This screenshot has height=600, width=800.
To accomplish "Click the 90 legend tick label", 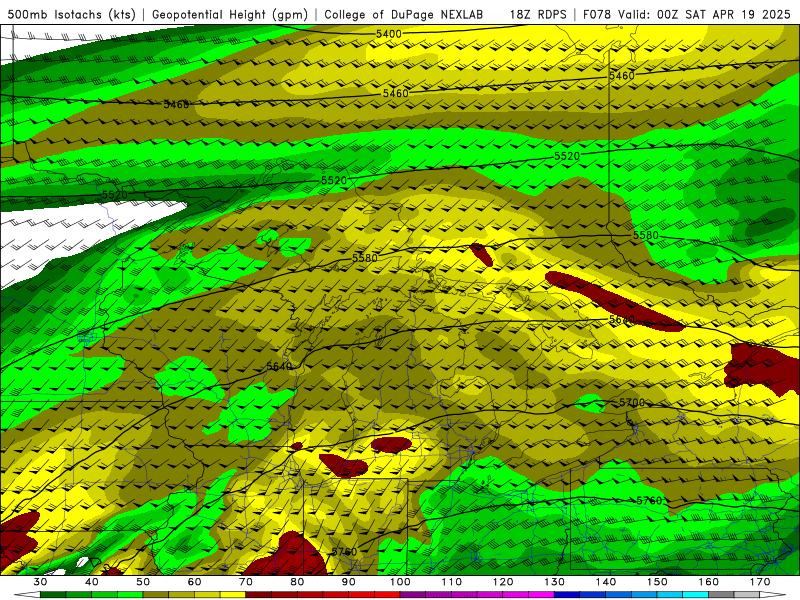I will coord(348,582).
